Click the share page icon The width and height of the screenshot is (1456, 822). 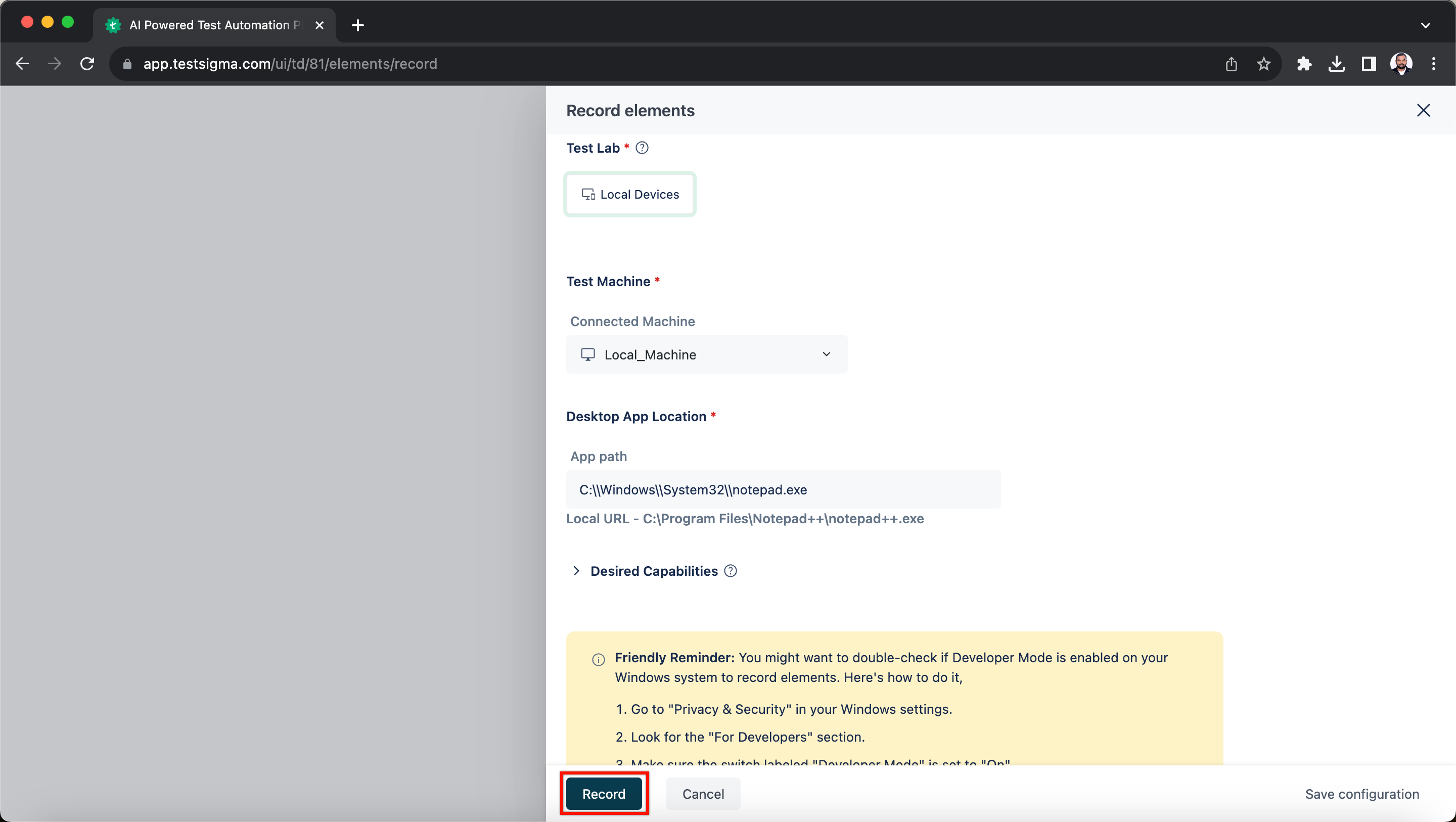click(x=1231, y=64)
